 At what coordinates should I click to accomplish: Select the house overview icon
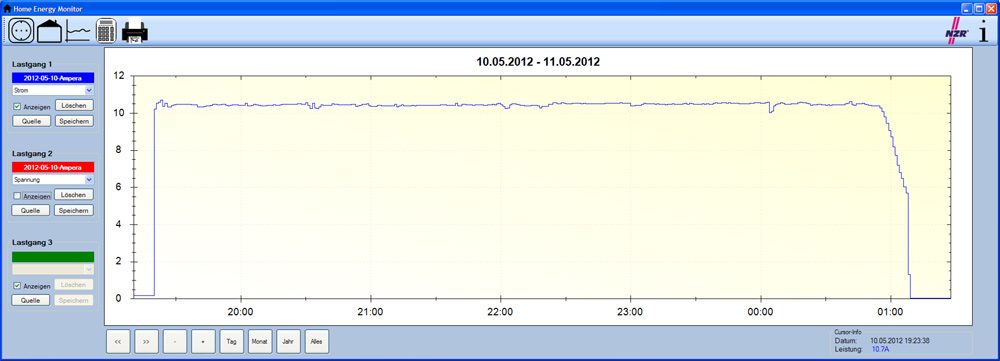(x=49, y=31)
